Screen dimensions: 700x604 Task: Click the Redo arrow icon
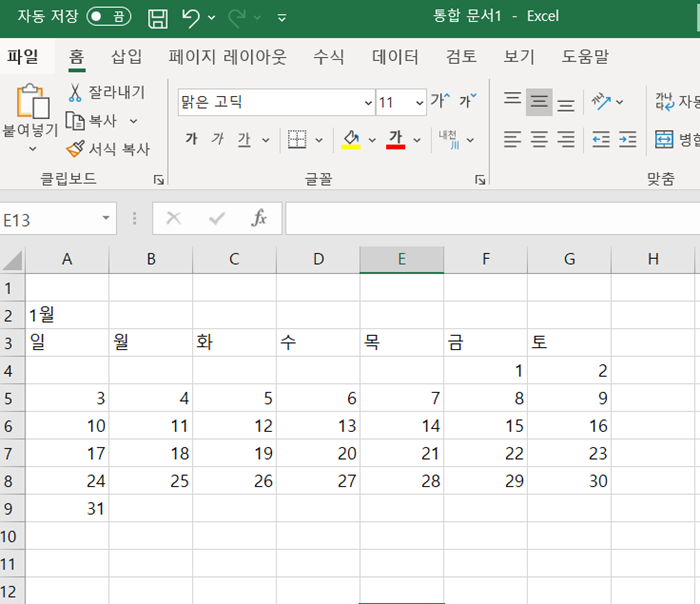[237, 18]
